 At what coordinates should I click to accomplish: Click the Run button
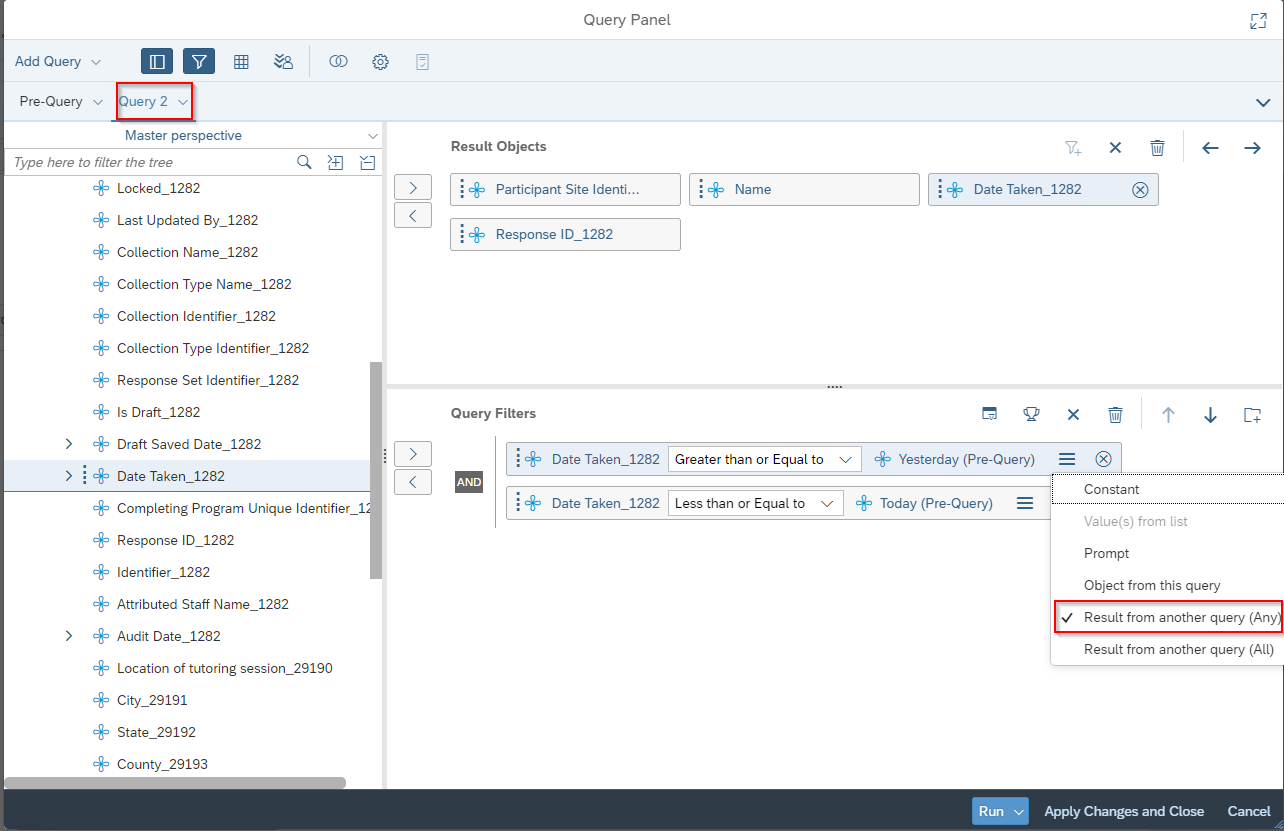(x=990, y=811)
